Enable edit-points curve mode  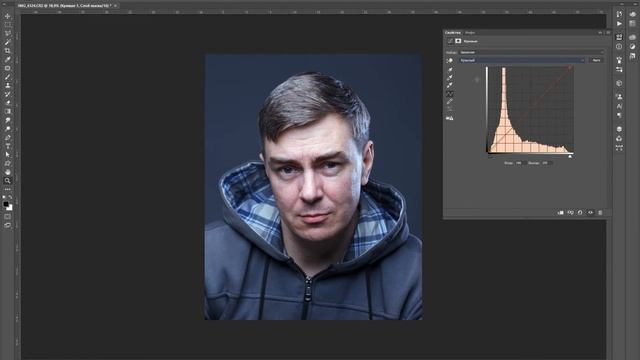coord(450,94)
